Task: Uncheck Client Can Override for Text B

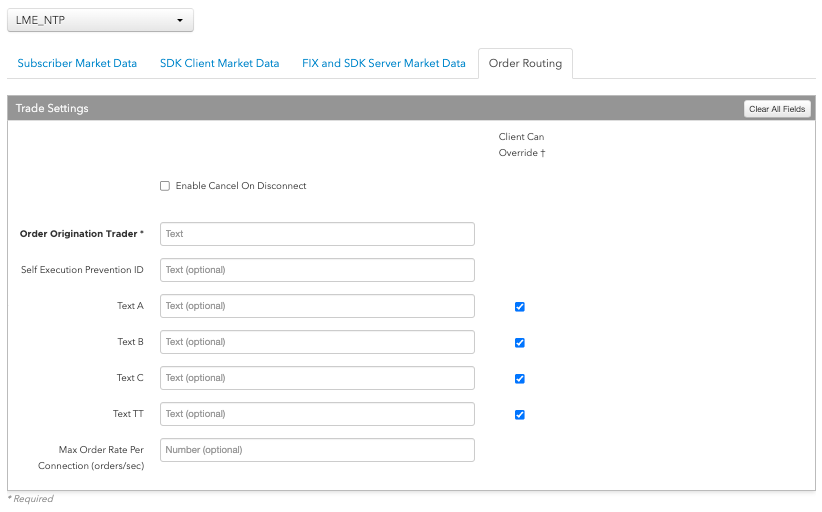Action: pyautogui.click(x=520, y=343)
